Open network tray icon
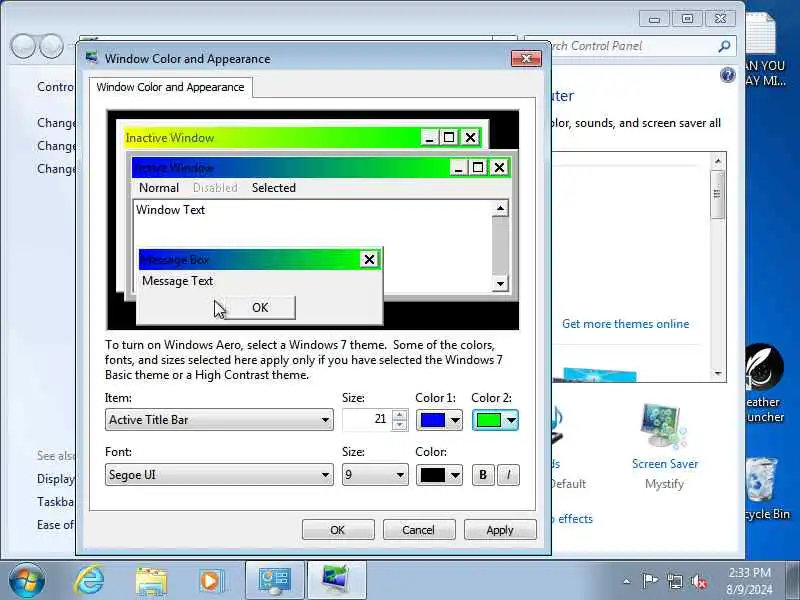Screen dimensions: 800x600 coord(675,581)
